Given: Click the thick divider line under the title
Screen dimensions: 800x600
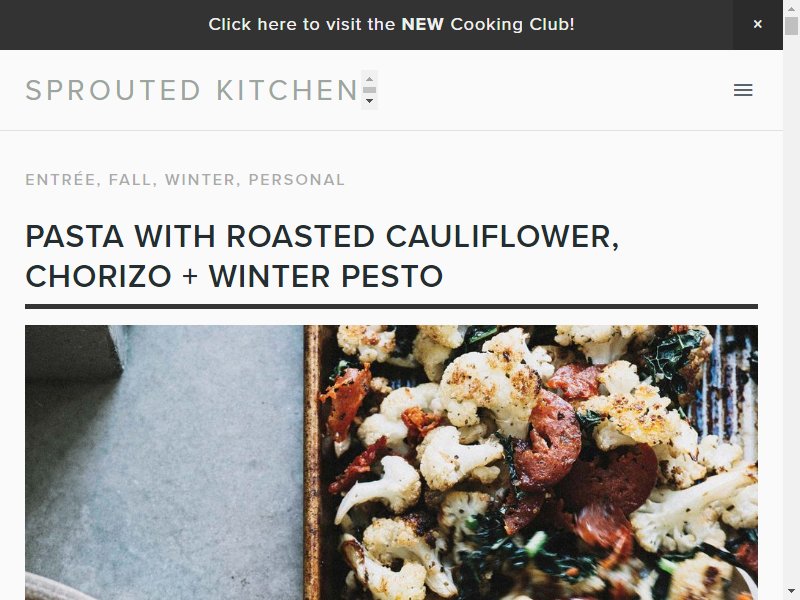Looking at the screenshot, I should [391, 307].
